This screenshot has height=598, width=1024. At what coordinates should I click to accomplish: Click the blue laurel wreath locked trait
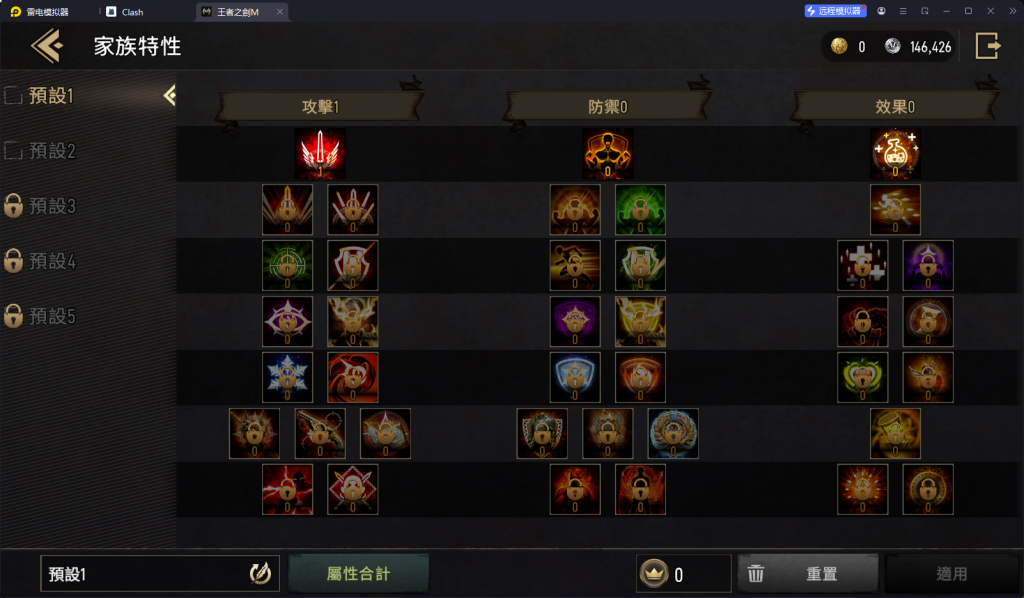click(x=673, y=433)
